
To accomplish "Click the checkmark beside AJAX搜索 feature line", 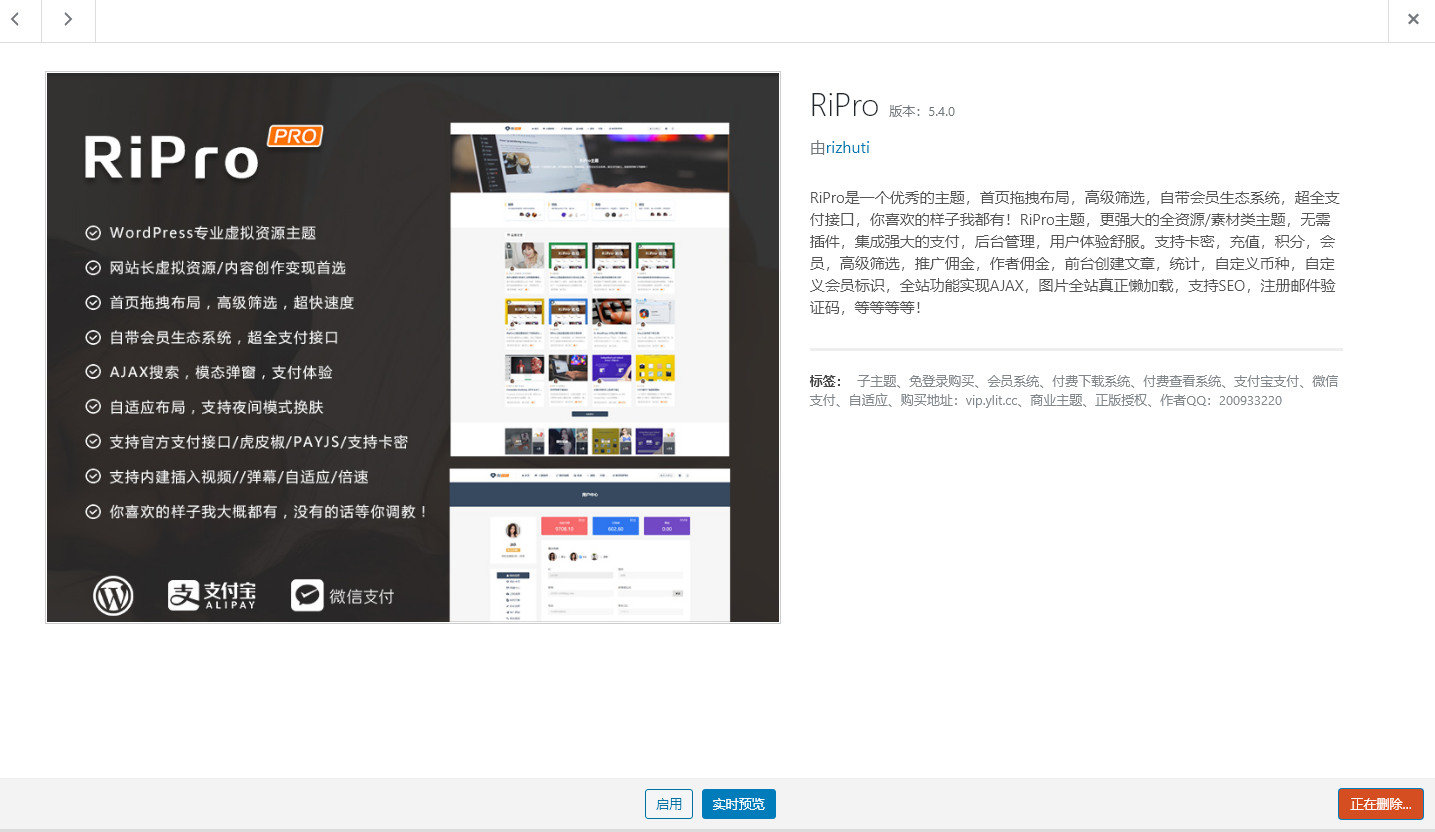I will pos(93,372).
